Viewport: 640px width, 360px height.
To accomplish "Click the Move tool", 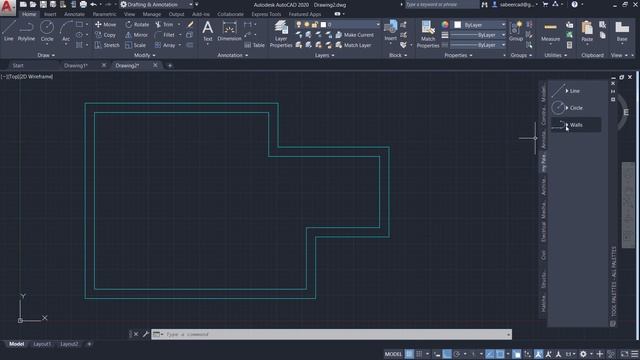I will coord(105,24).
